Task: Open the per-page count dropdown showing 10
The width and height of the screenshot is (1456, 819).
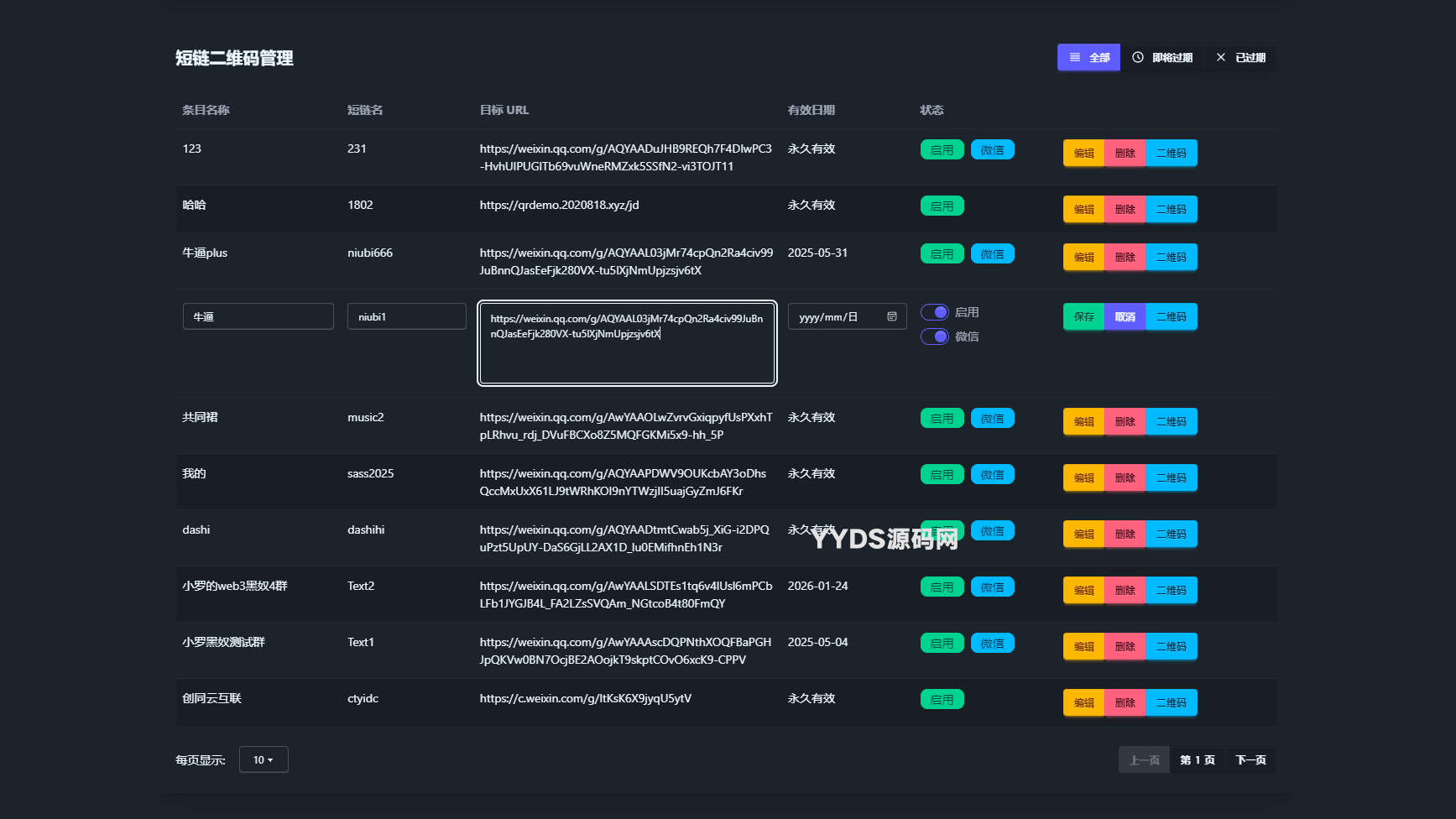Action: click(264, 759)
